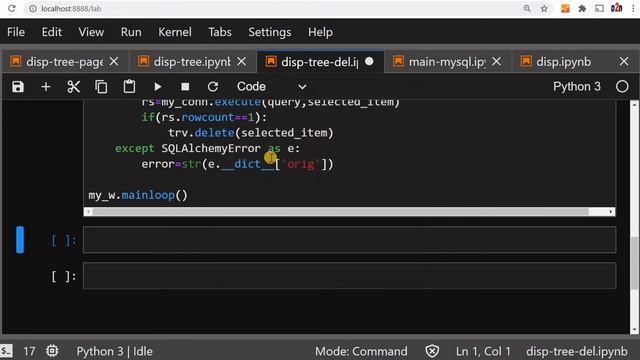This screenshot has height=360, width=640.
Task: Click the Ln 1, Col 1 status
Action: coord(483,351)
